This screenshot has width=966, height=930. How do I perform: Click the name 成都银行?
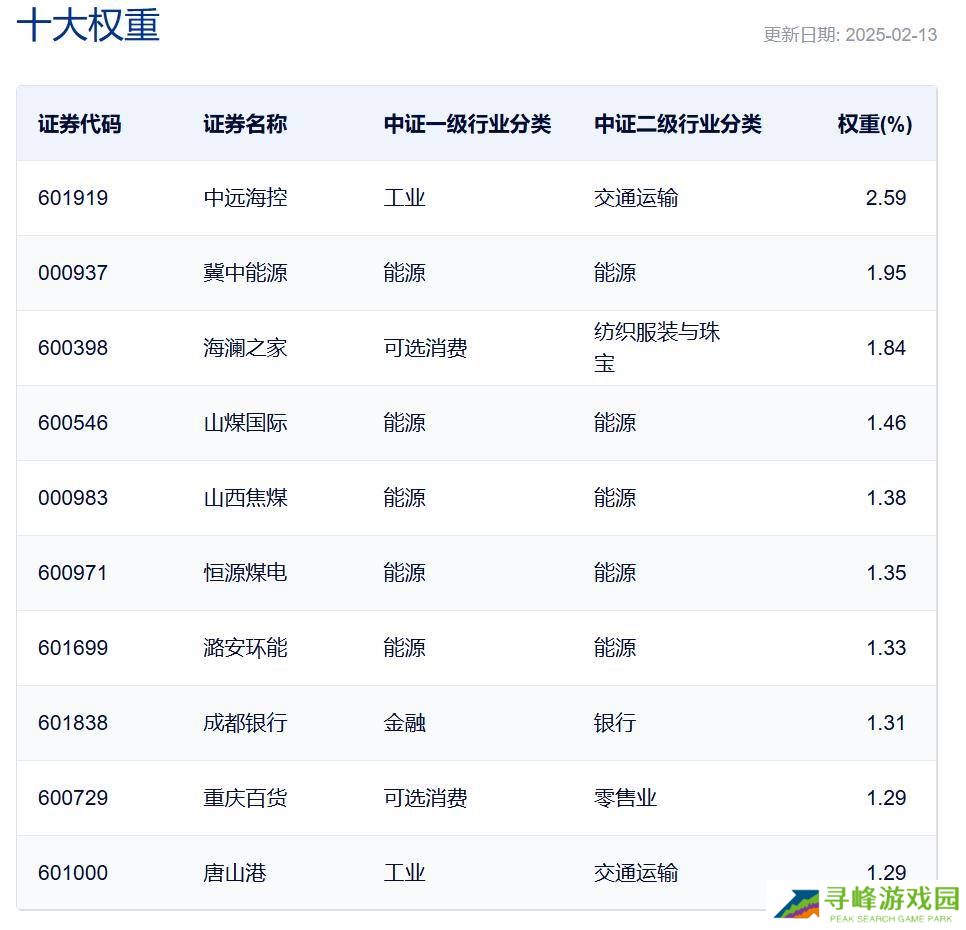[245, 724]
